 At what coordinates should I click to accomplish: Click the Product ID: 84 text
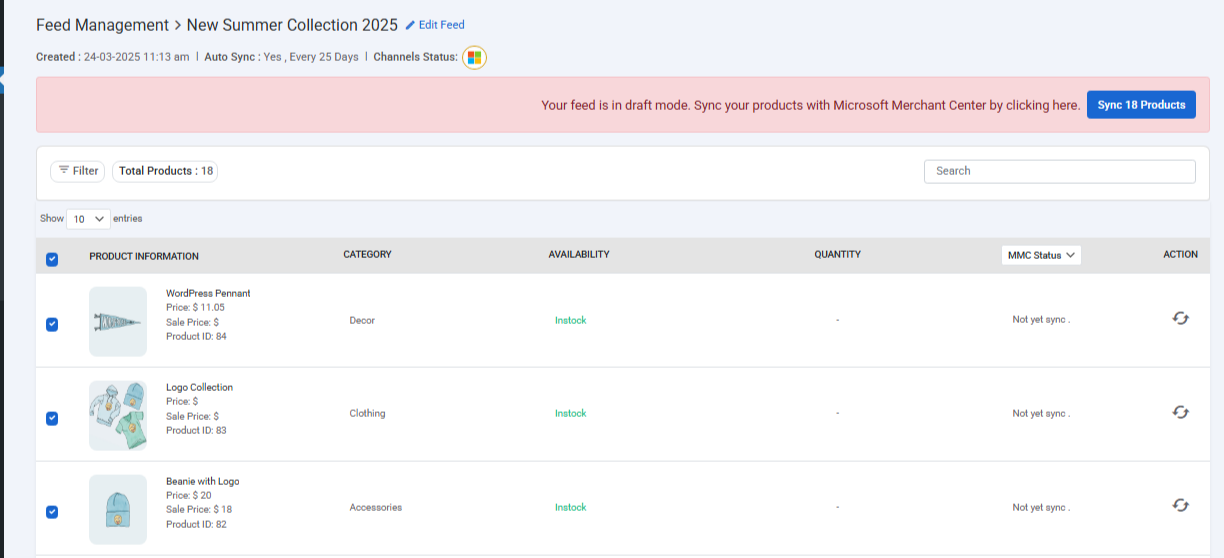click(196, 336)
